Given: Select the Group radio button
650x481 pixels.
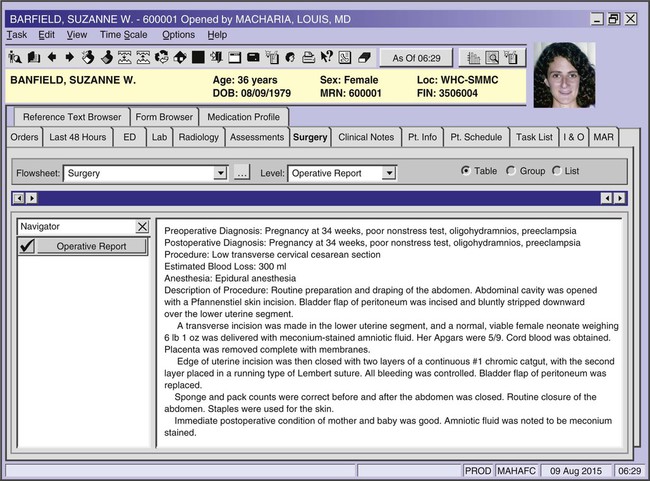Looking at the screenshot, I should coord(511,171).
